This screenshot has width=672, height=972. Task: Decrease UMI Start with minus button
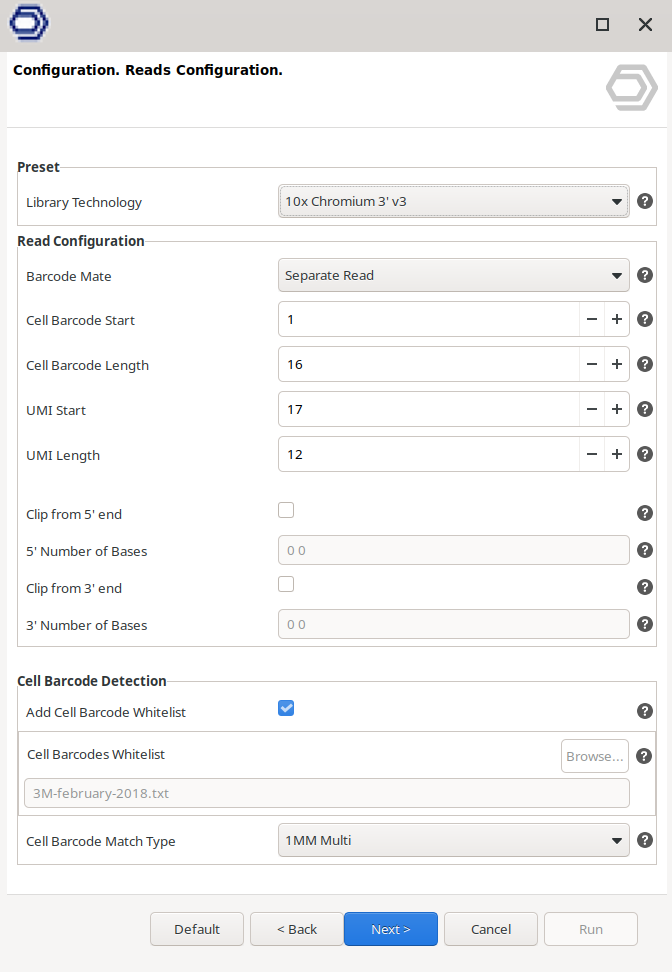[x=592, y=410]
